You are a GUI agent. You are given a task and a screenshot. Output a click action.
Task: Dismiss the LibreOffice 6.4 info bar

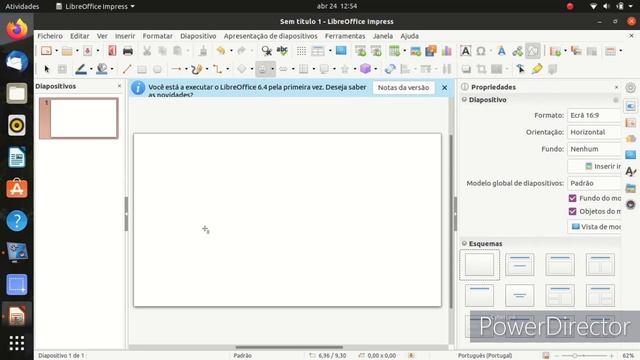click(444, 88)
